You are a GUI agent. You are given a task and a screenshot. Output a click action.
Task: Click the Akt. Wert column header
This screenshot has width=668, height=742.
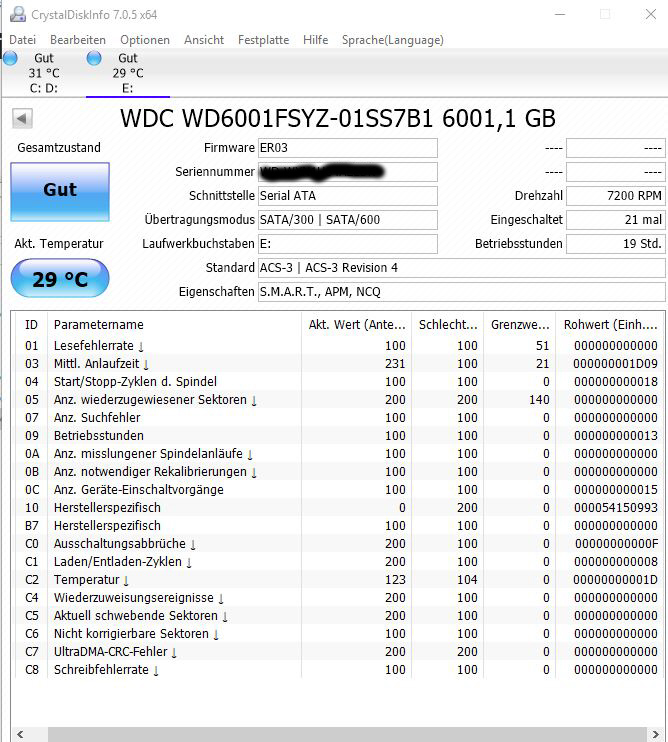tap(357, 325)
